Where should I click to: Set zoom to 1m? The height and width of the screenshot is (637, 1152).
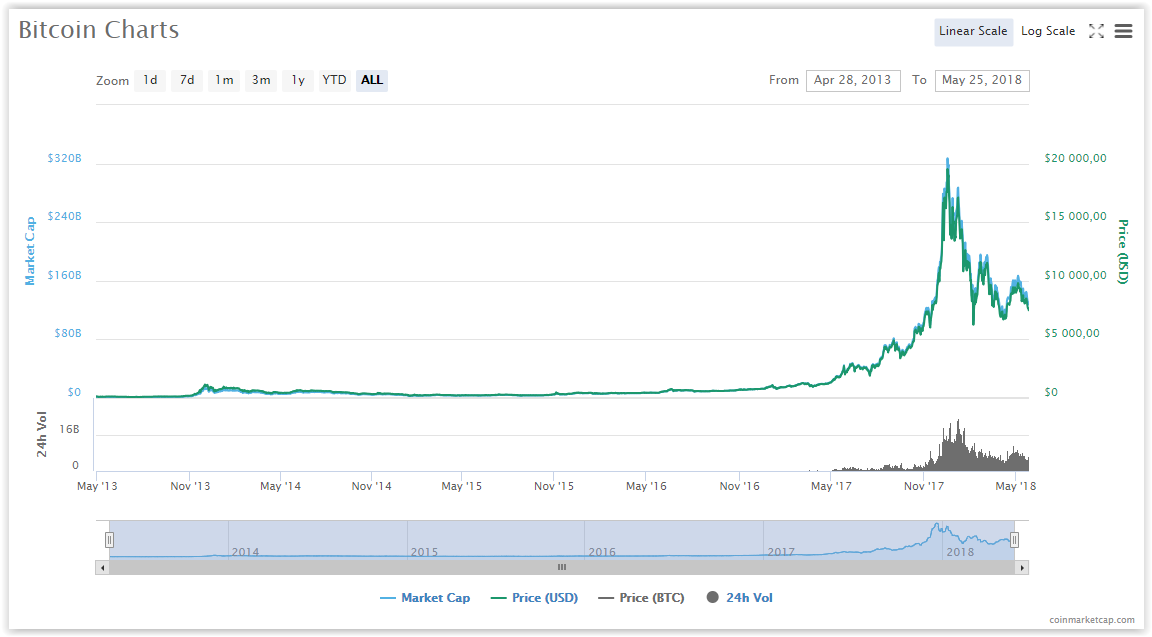click(x=224, y=80)
